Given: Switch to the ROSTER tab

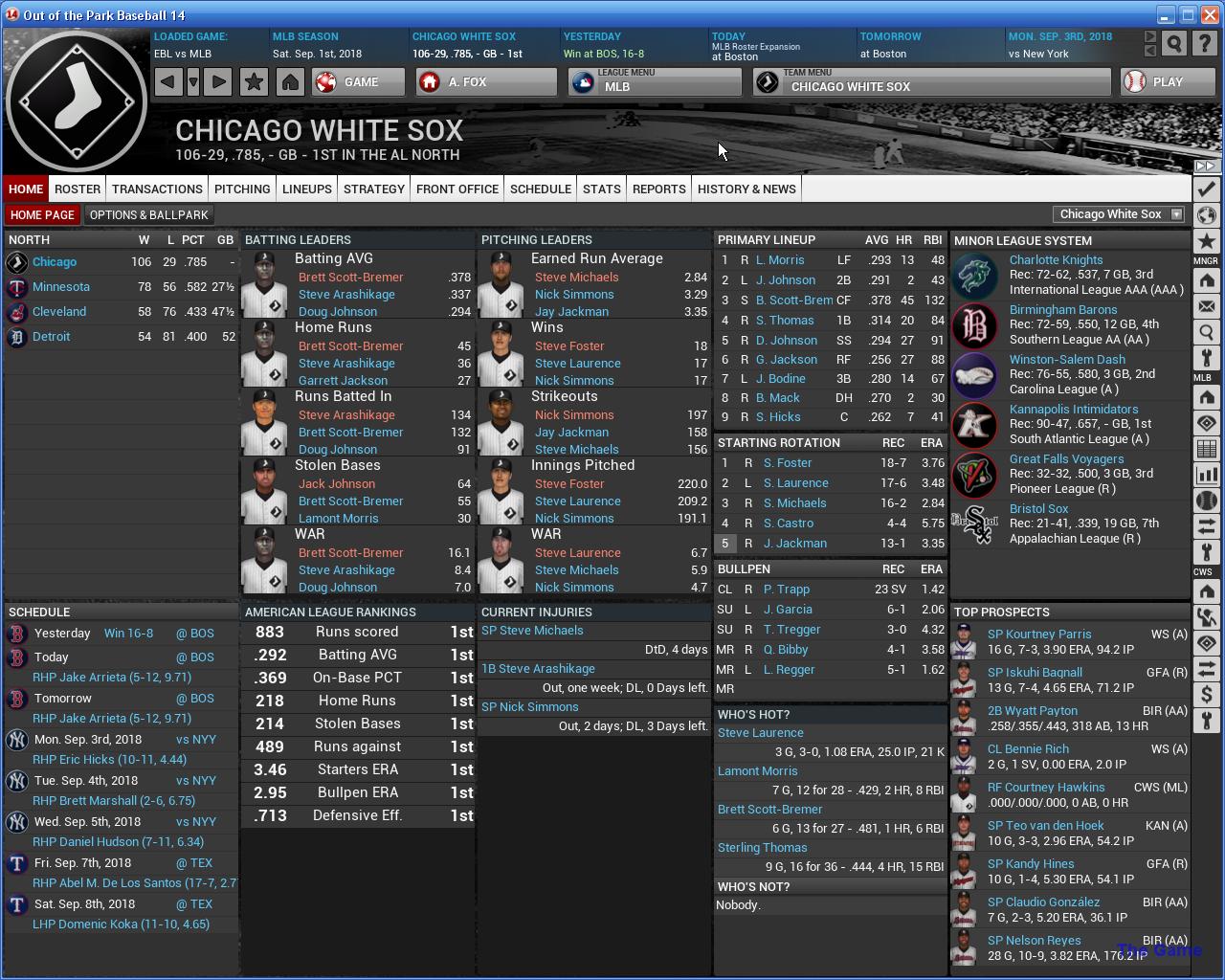Looking at the screenshot, I should coord(78,189).
